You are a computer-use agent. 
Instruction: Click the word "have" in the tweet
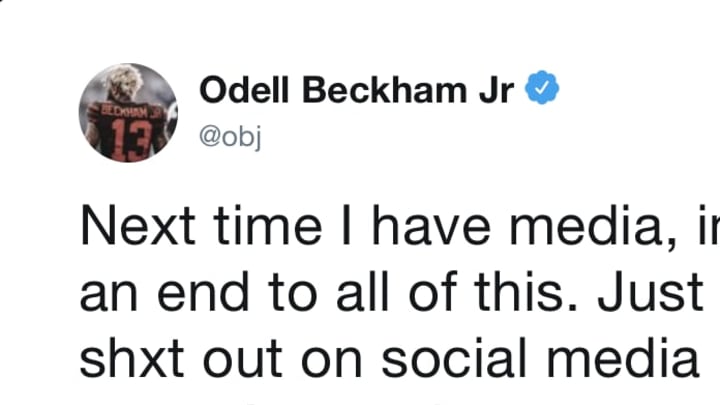(x=431, y=227)
